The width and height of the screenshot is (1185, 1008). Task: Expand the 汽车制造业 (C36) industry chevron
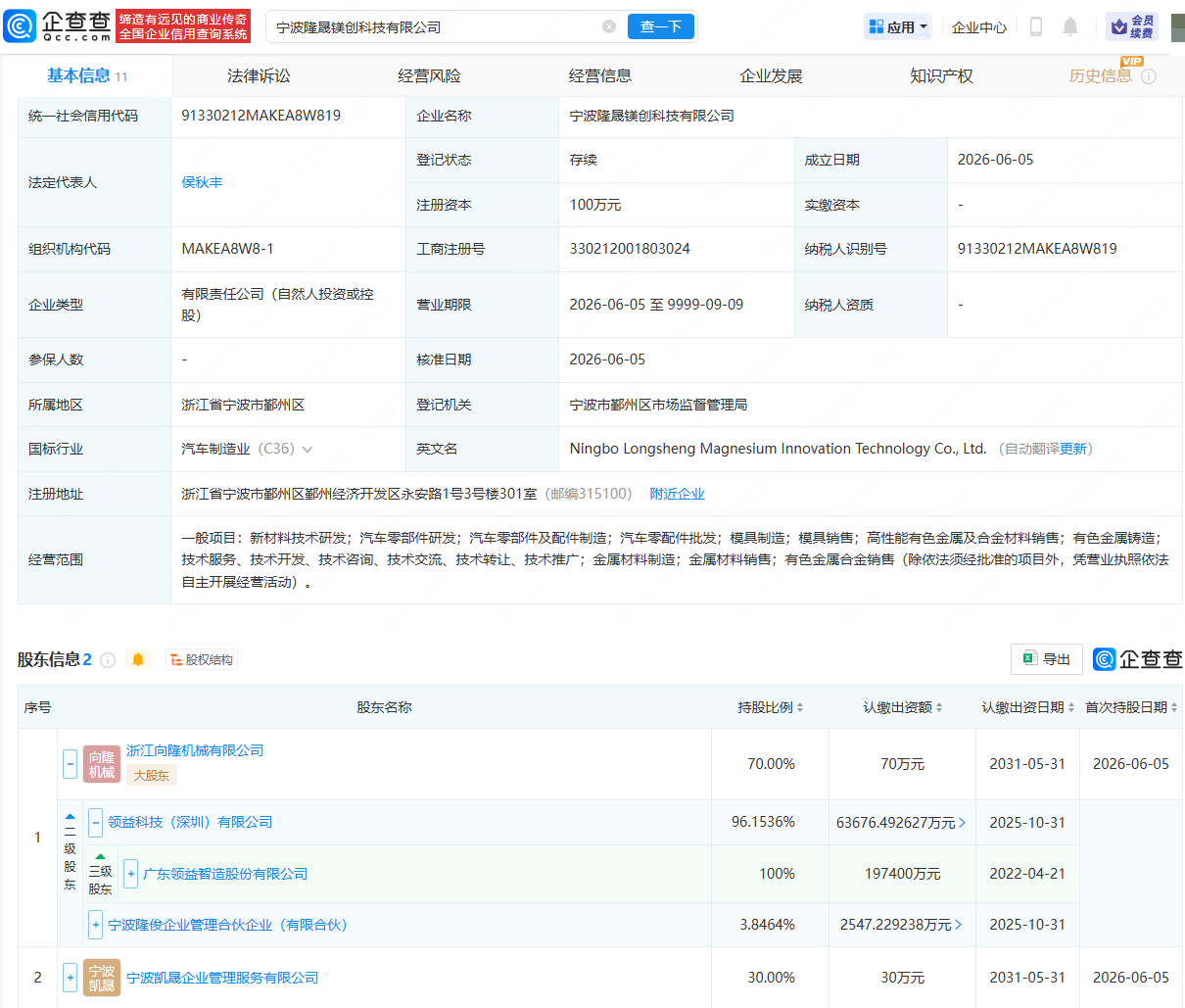tap(308, 450)
